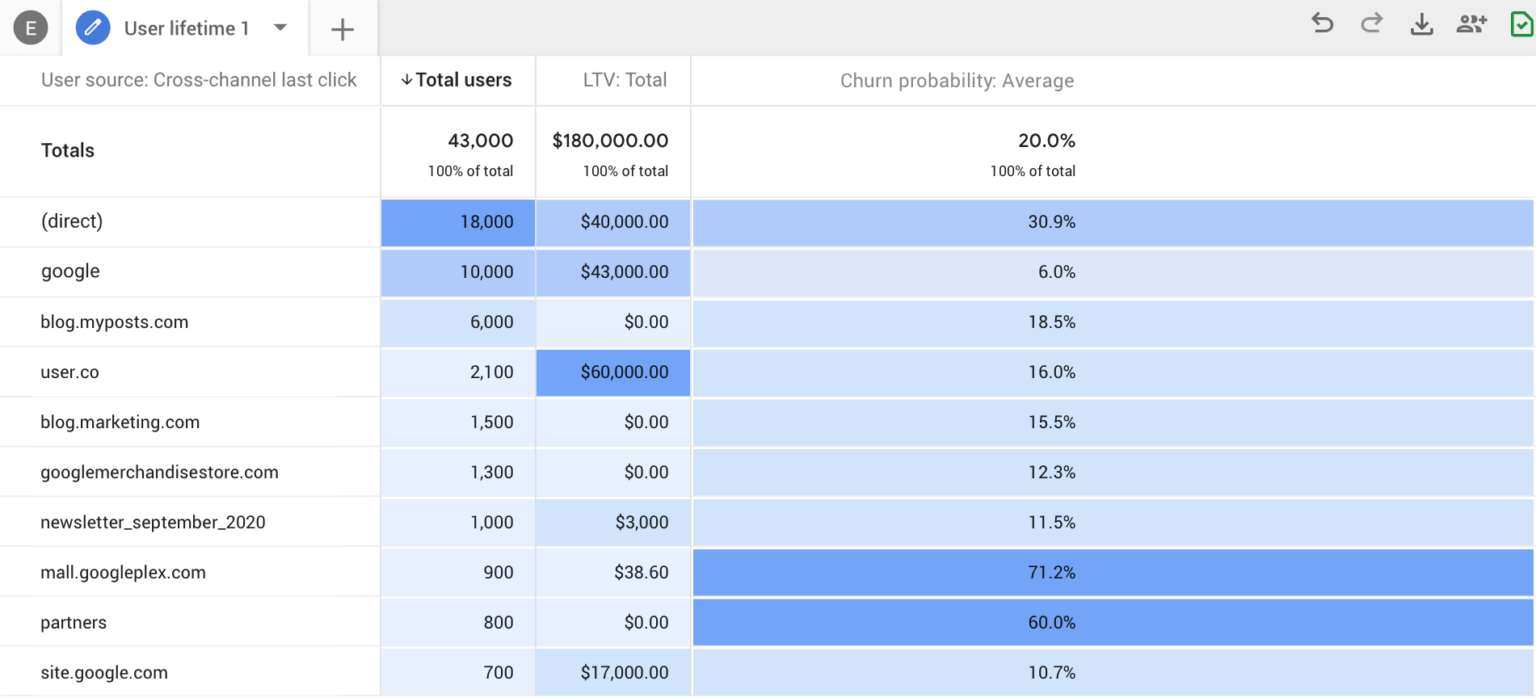1536x698 pixels.
Task: Open the User lifetime 1 tab dropdown arrow
Action: 281,27
